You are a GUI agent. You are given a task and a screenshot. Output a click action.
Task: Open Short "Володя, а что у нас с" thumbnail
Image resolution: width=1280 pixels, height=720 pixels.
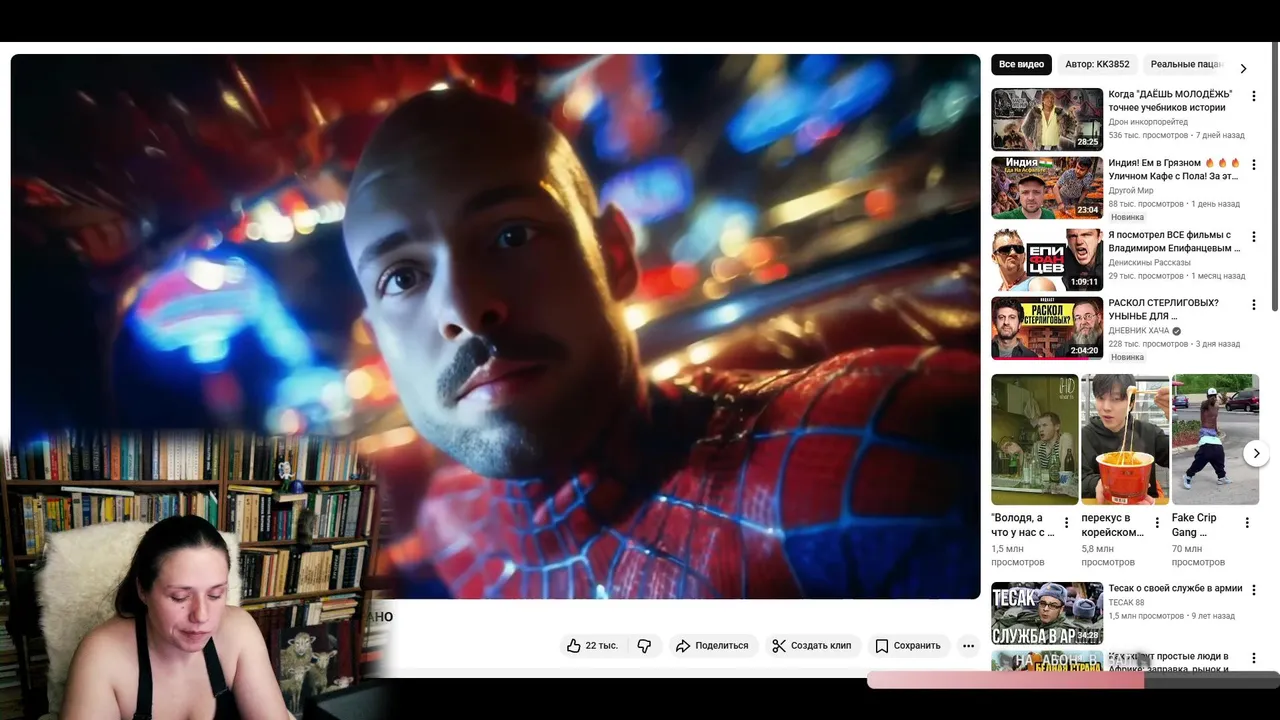[x=1035, y=439]
